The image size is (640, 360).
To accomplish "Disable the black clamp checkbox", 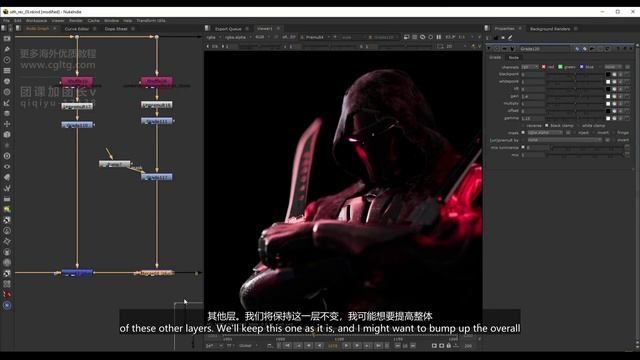I will coord(547,126).
